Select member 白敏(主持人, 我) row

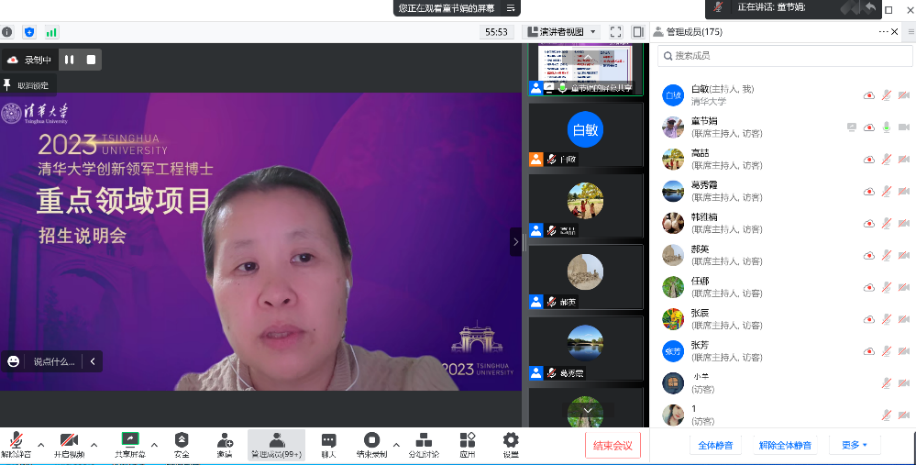click(785, 95)
